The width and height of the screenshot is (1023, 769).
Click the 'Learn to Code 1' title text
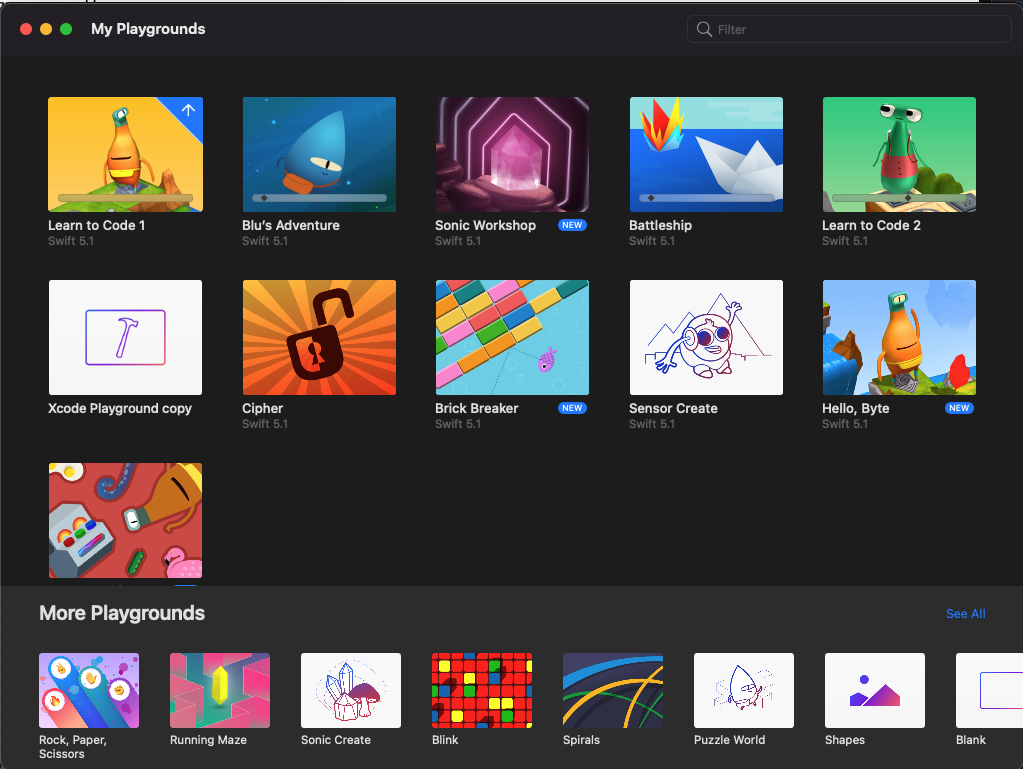pos(97,225)
